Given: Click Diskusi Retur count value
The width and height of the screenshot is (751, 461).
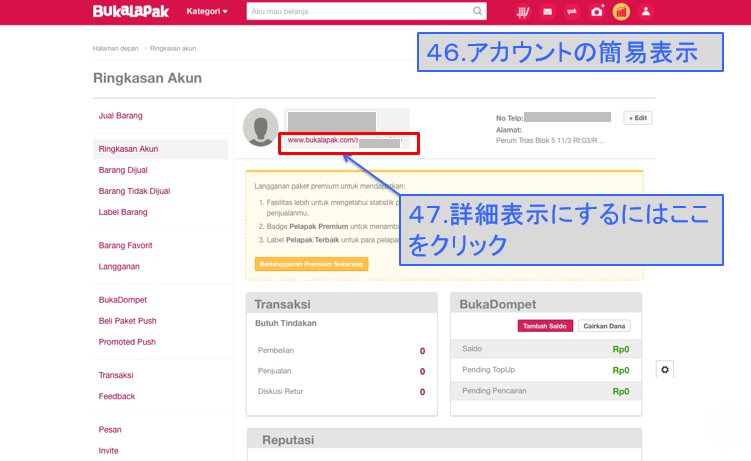Looking at the screenshot, I should 422,392.
